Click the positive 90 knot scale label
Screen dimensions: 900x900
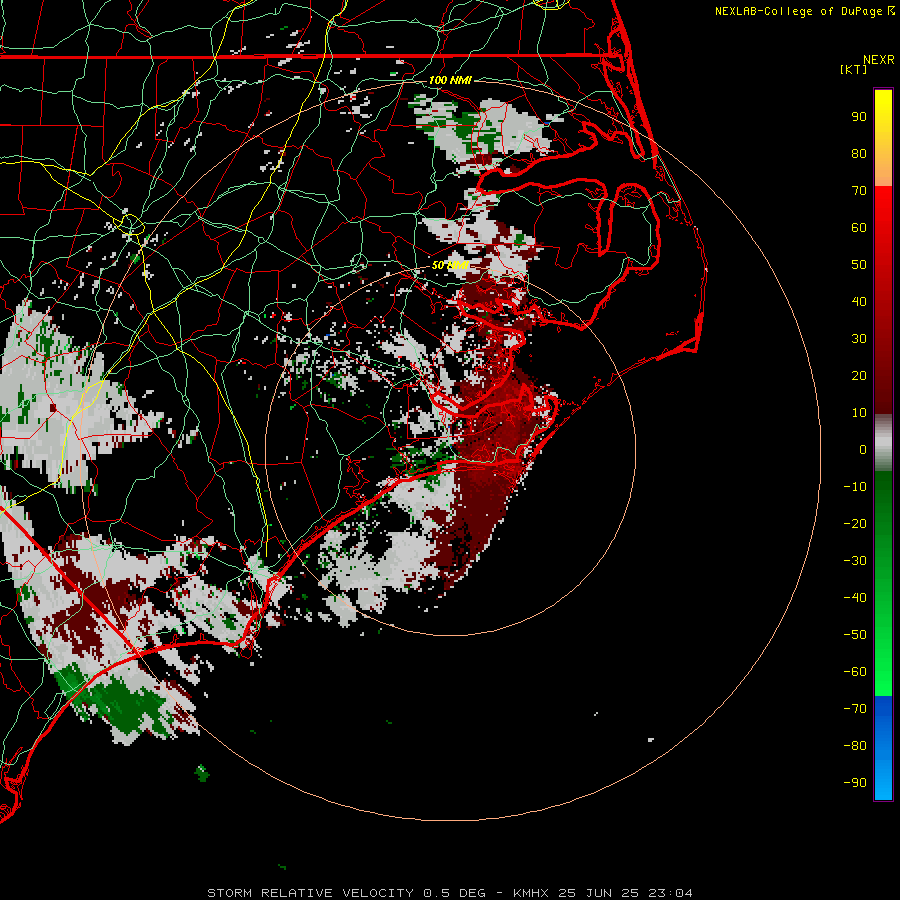pos(859,117)
